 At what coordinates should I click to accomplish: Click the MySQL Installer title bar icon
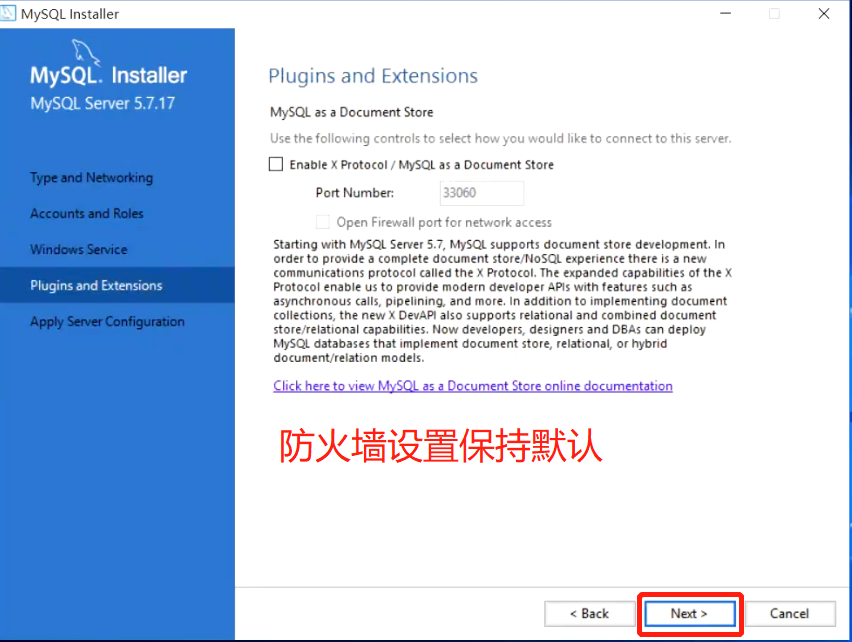pyautogui.click(x=8, y=13)
